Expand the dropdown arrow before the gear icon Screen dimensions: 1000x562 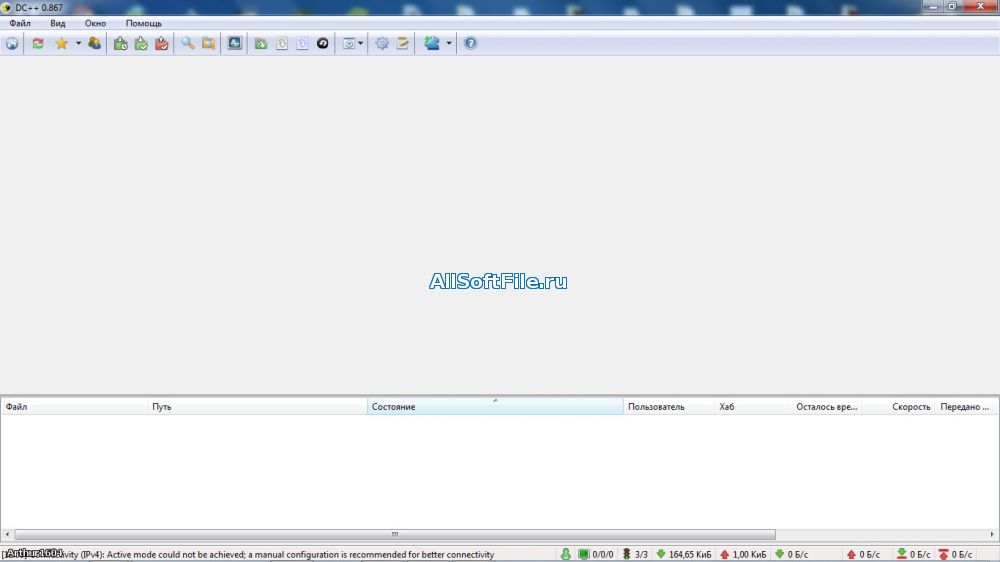pyautogui.click(x=360, y=43)
